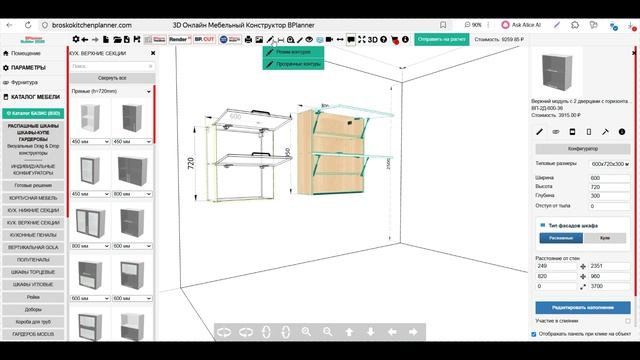
Task: Select the blue swing facade type toggle
Action: tap(561, 238)
